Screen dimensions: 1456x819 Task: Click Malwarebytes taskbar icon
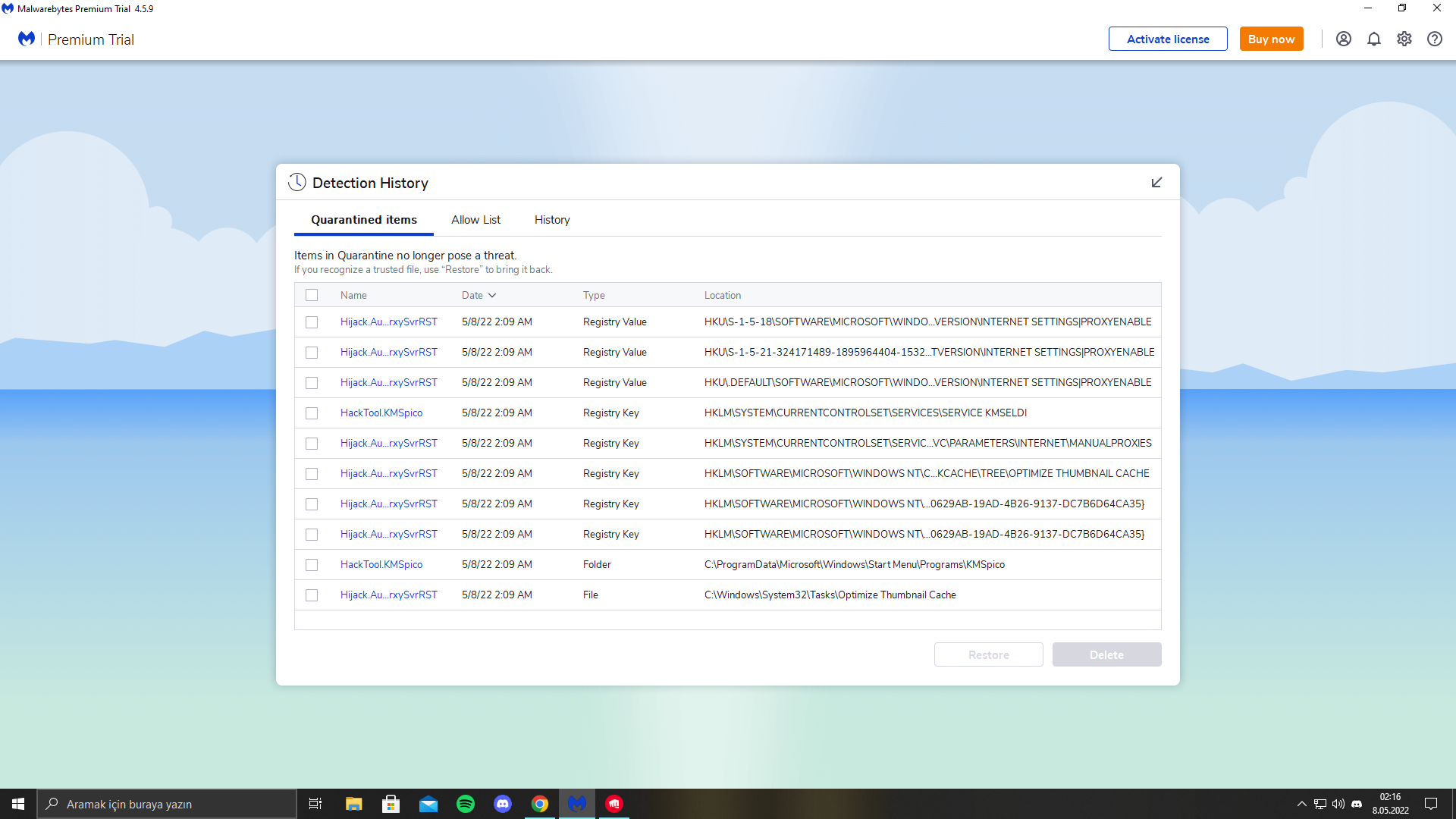pos(577,804)
